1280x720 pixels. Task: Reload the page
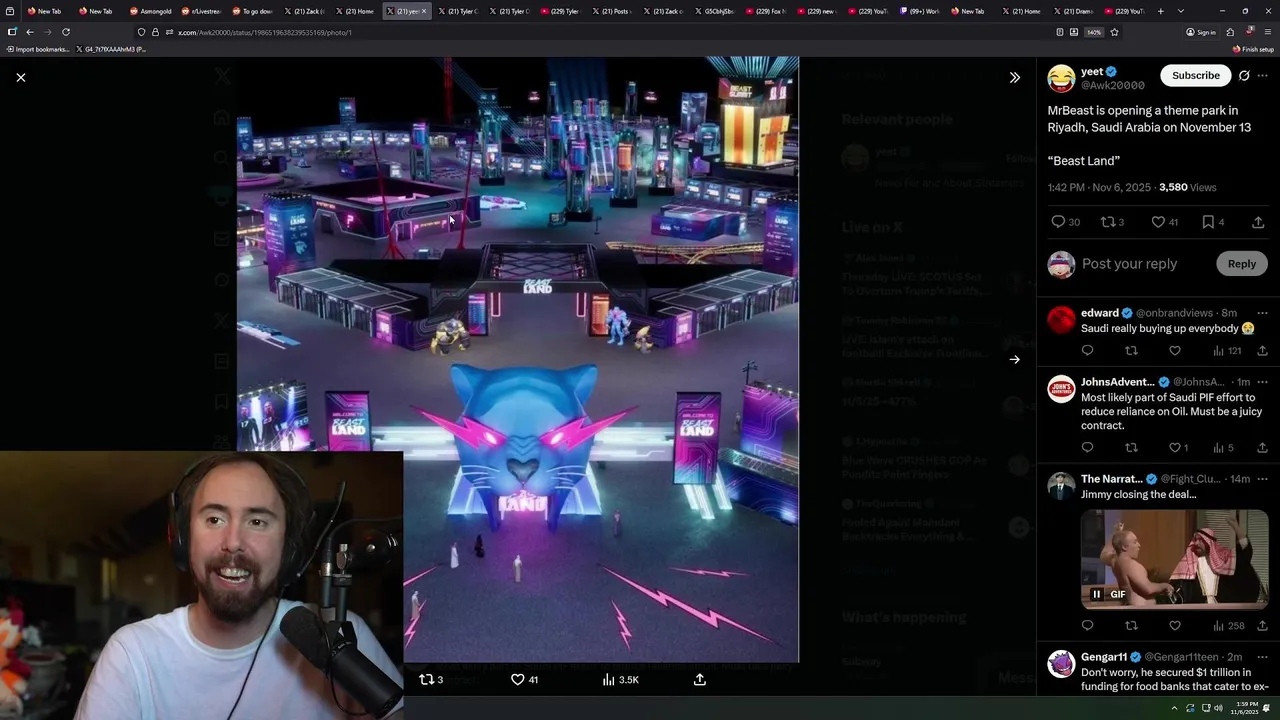[x=66, y=32]
